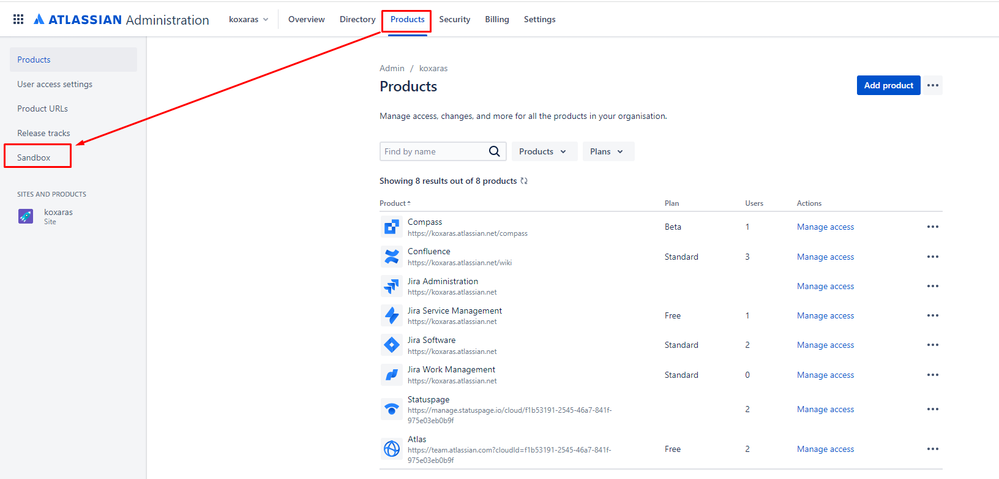Screen dimensions: 999x479
Task: Open Sandbox in the sidebar
Action: (34, 157)
